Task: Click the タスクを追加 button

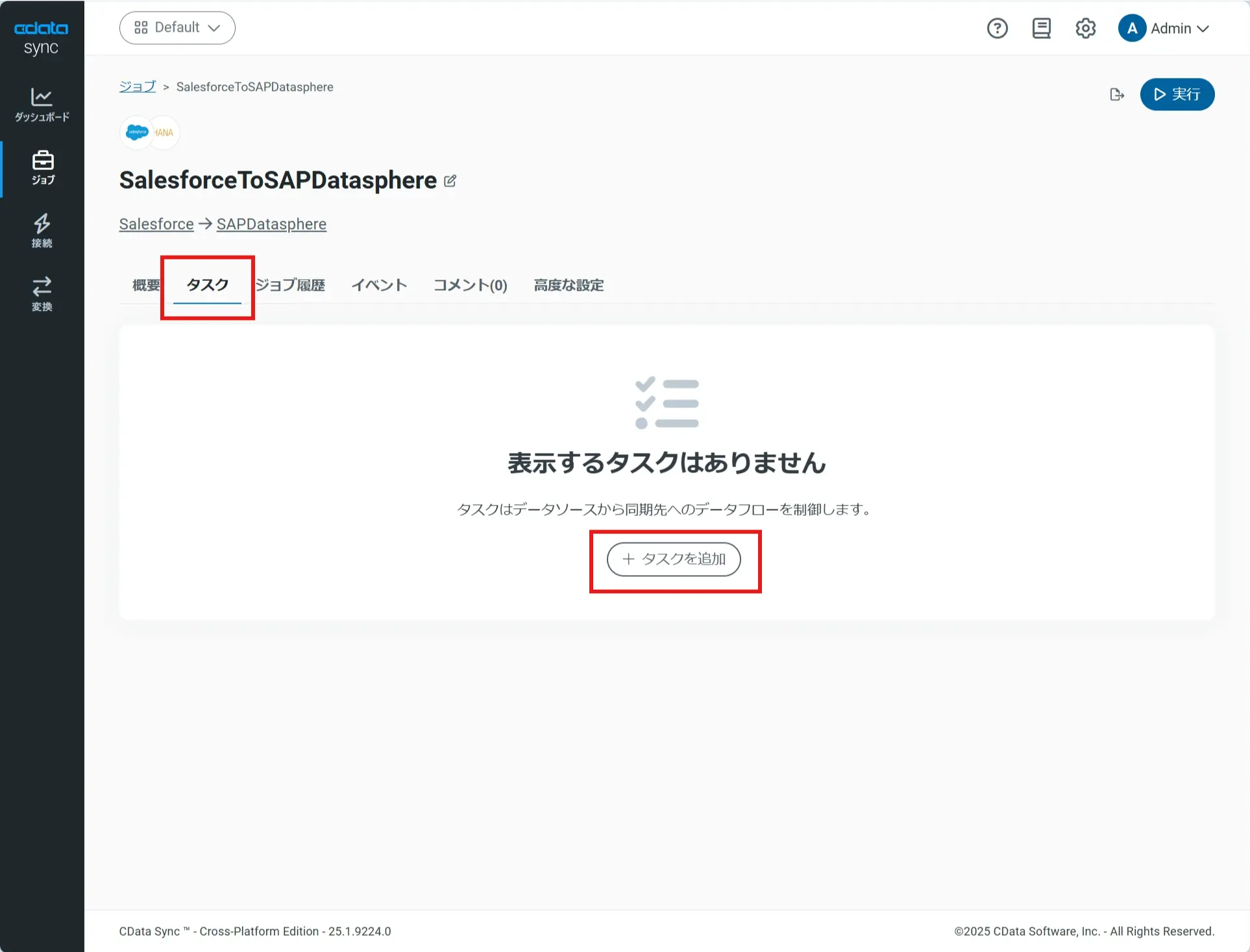Action: click(x=674, y=559)
